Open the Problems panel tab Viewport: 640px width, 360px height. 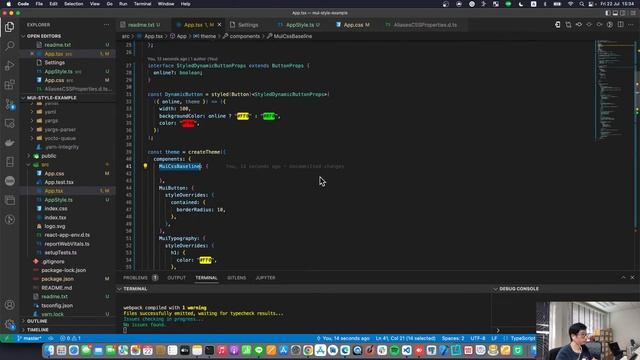pos(140,278)
